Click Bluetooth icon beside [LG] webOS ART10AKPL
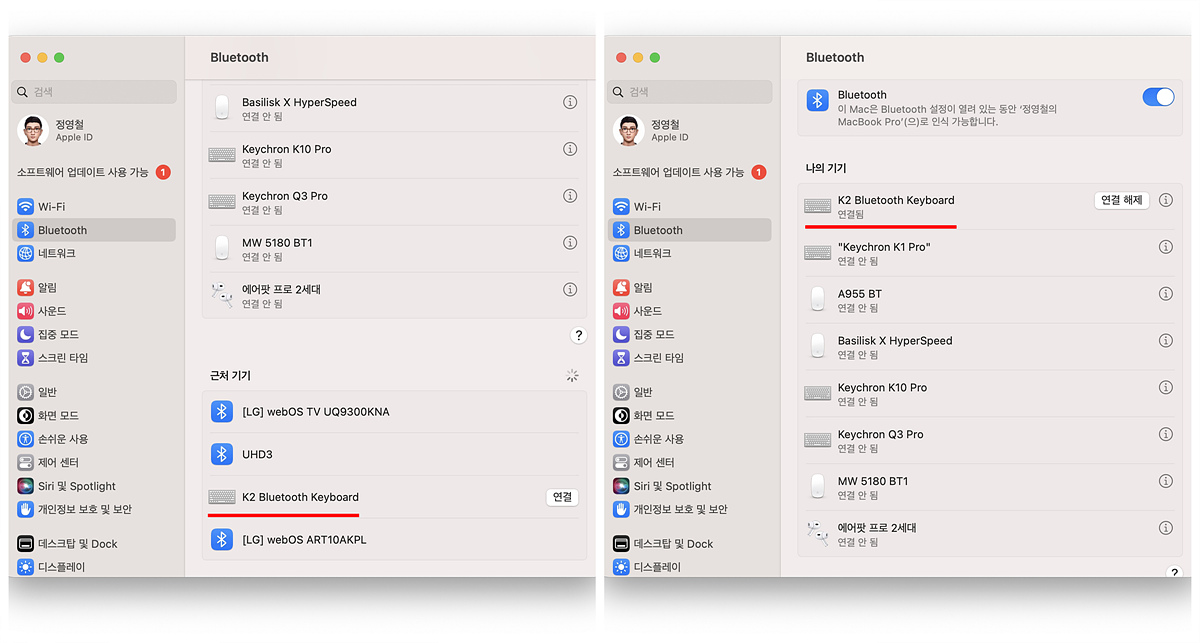 pos(222,540)
